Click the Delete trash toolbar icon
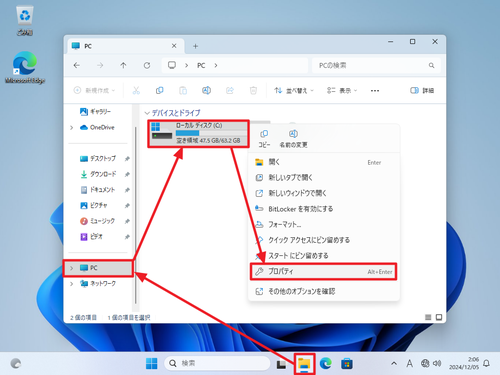 253,90
